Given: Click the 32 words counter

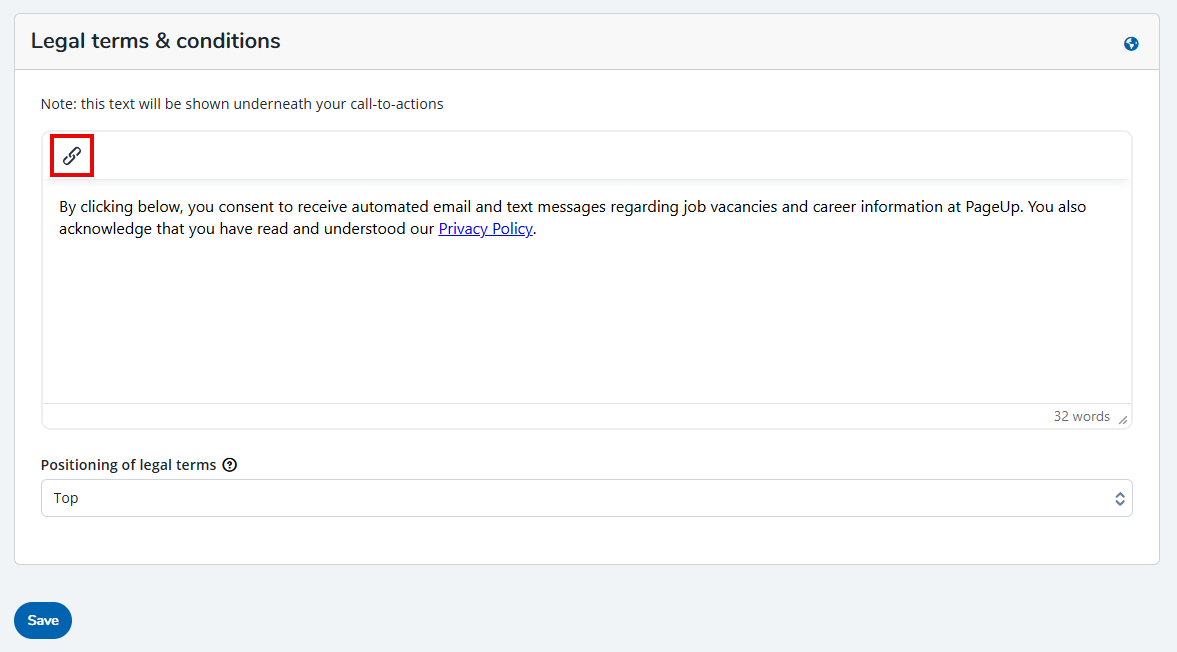Looking at the screenshot, I should point(1081,416).
